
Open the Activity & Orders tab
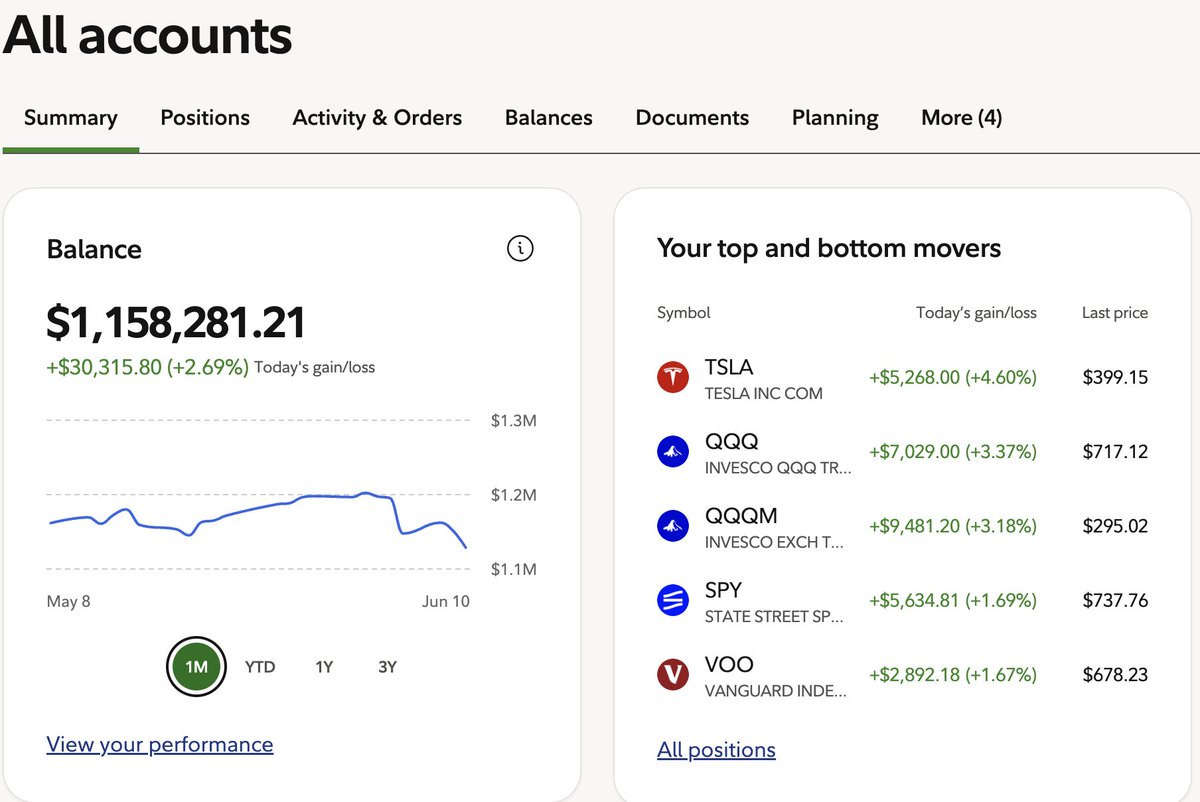(x=377, y=118)
